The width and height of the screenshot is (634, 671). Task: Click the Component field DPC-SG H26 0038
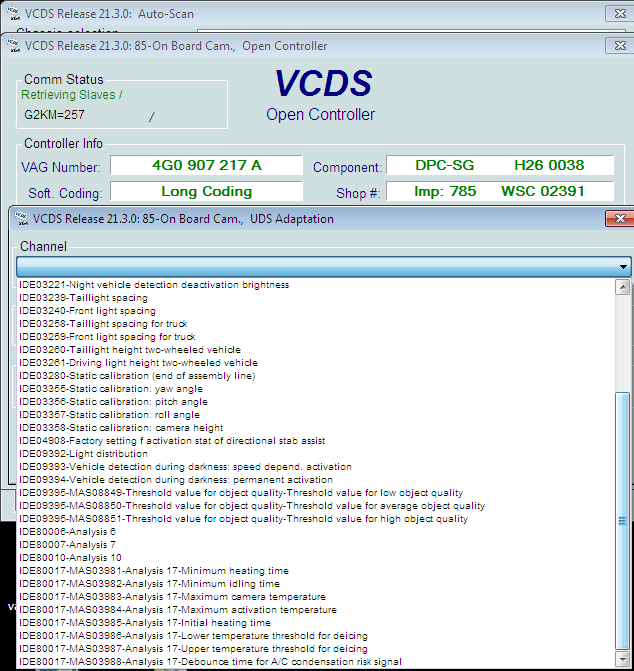click(500, 165)
